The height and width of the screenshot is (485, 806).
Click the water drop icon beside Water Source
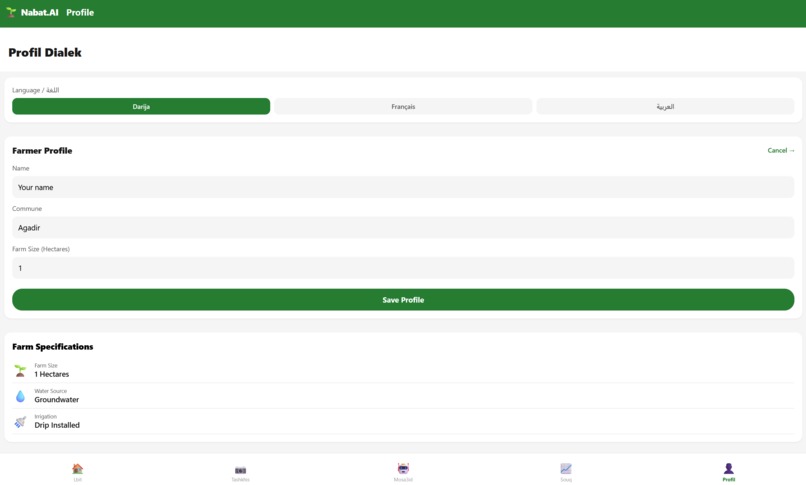coord(20,396)
